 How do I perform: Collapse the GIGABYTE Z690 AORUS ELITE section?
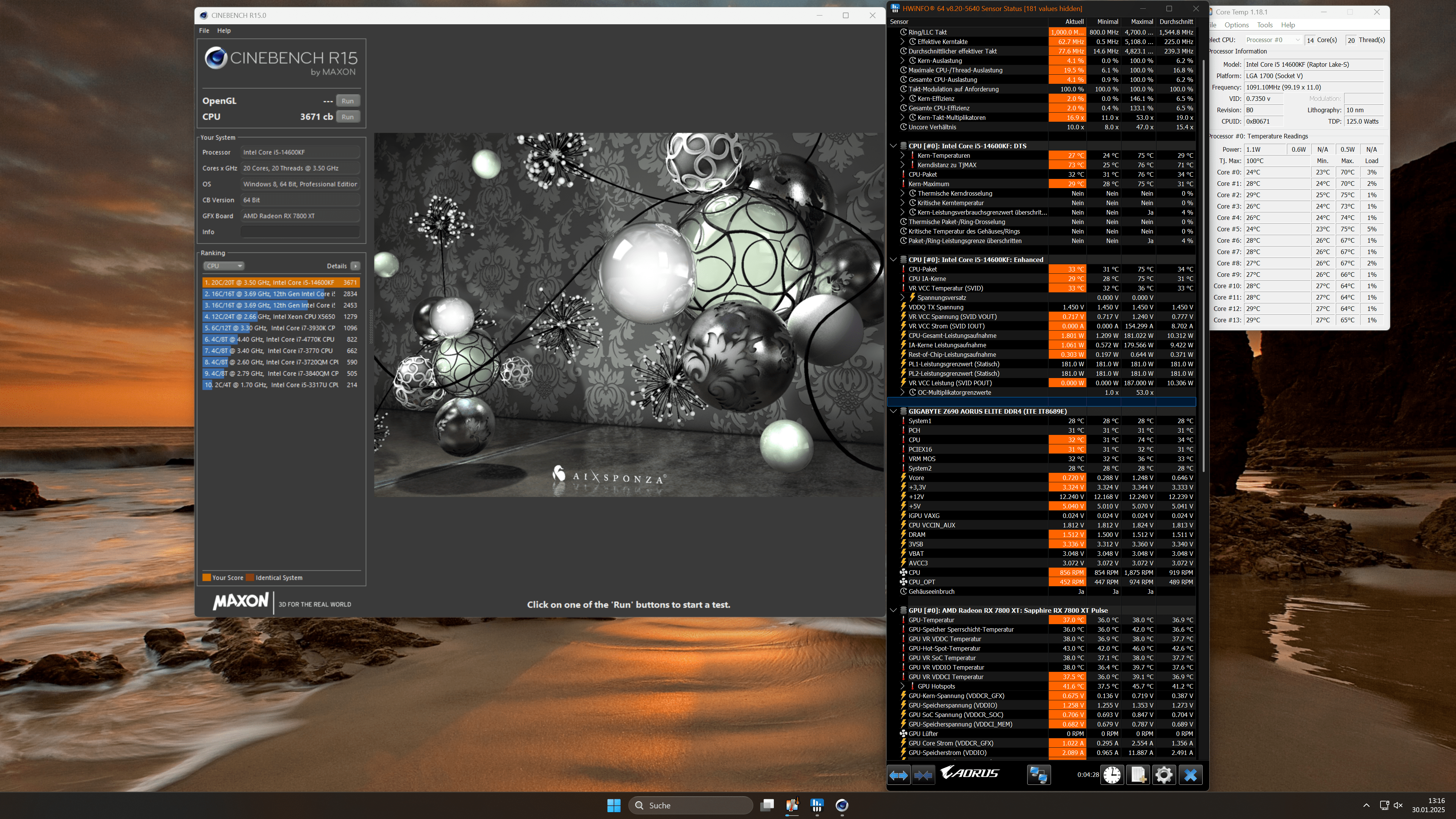coord(893,411)
